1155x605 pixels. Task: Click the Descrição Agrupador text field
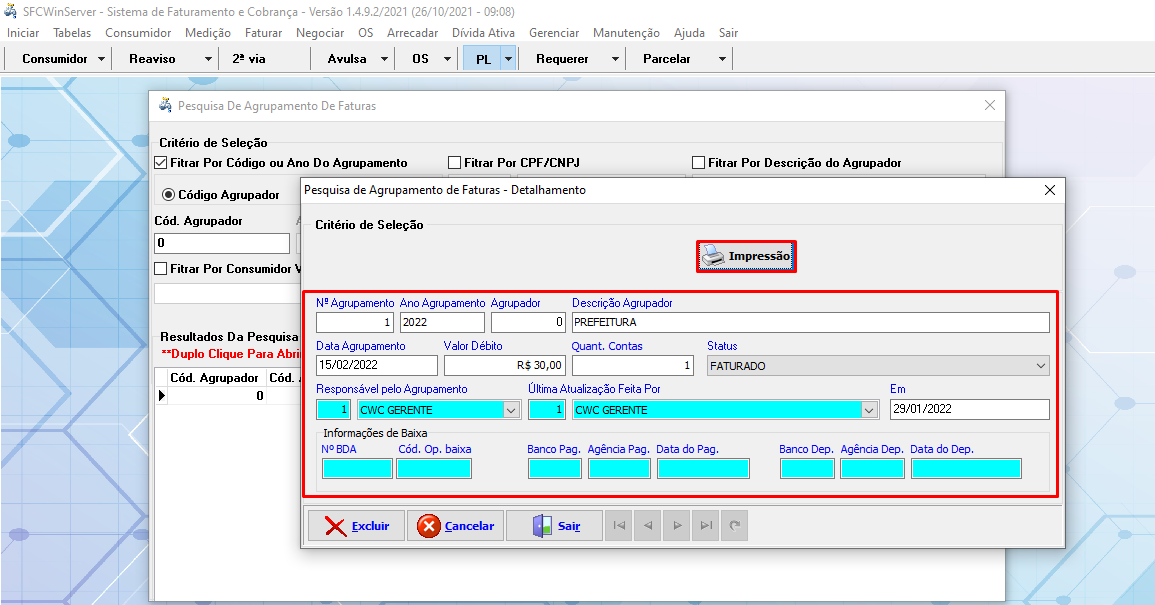tap(810, 323)
